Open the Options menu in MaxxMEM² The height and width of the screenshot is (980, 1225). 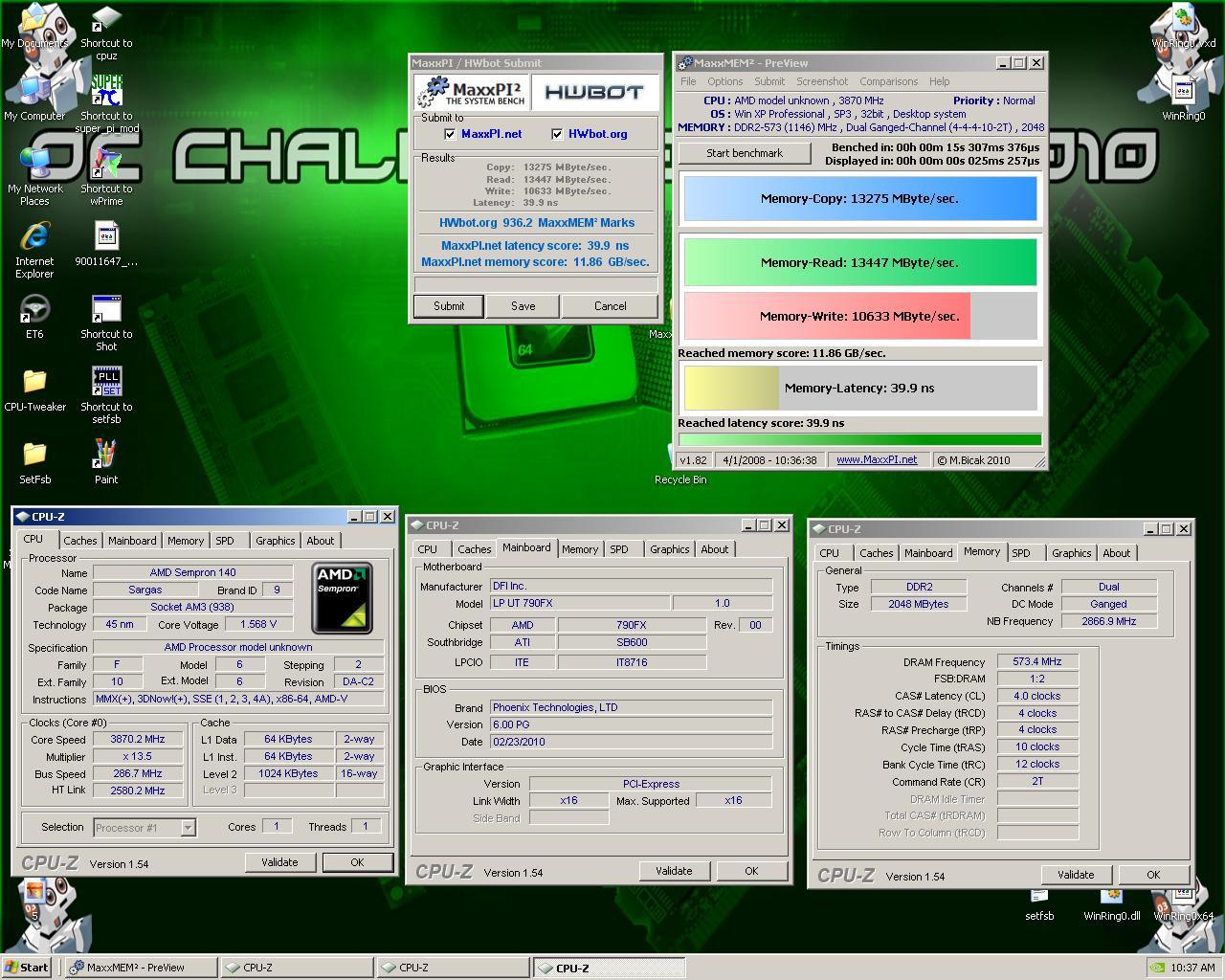725,82
